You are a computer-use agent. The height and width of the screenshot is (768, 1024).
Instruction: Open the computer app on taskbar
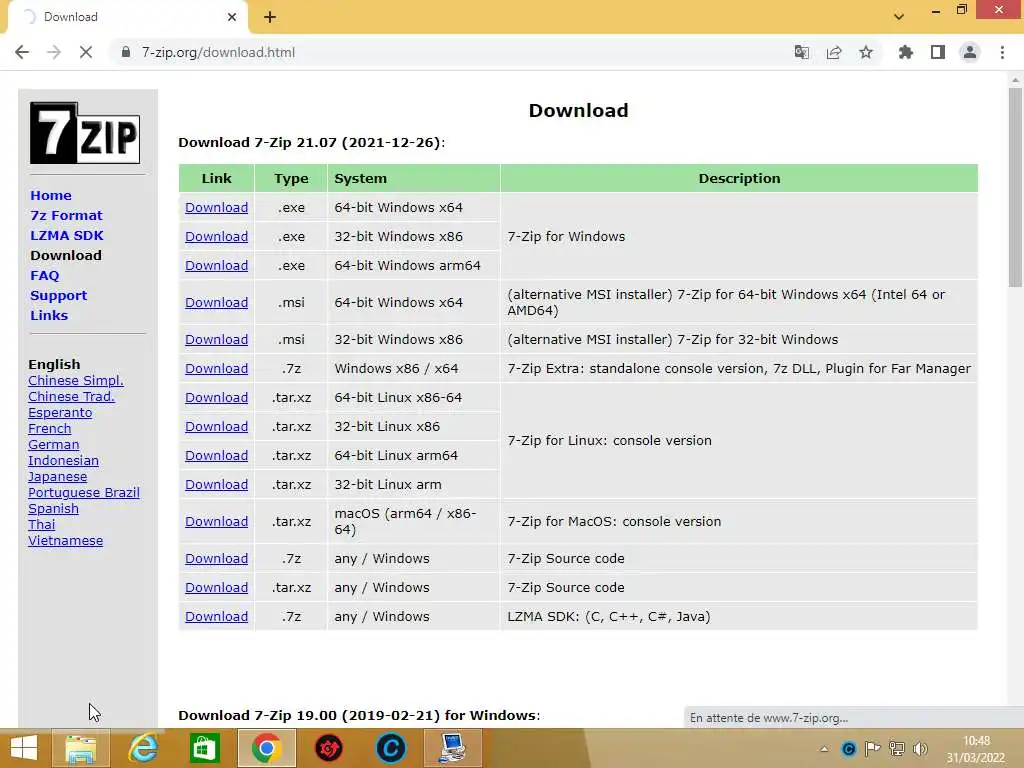point(453,748)
